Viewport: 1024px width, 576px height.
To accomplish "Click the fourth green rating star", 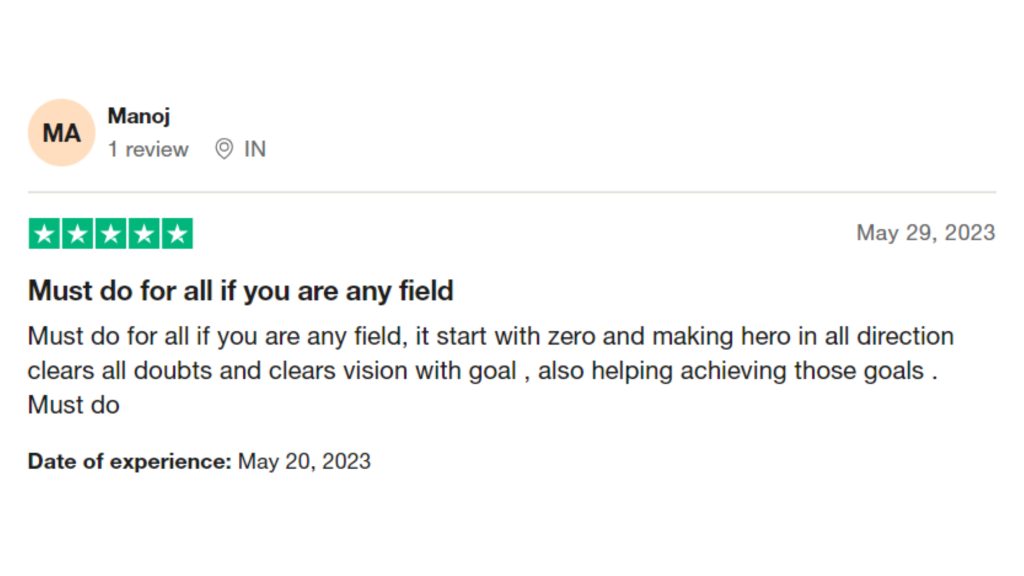I will [144, 234].
